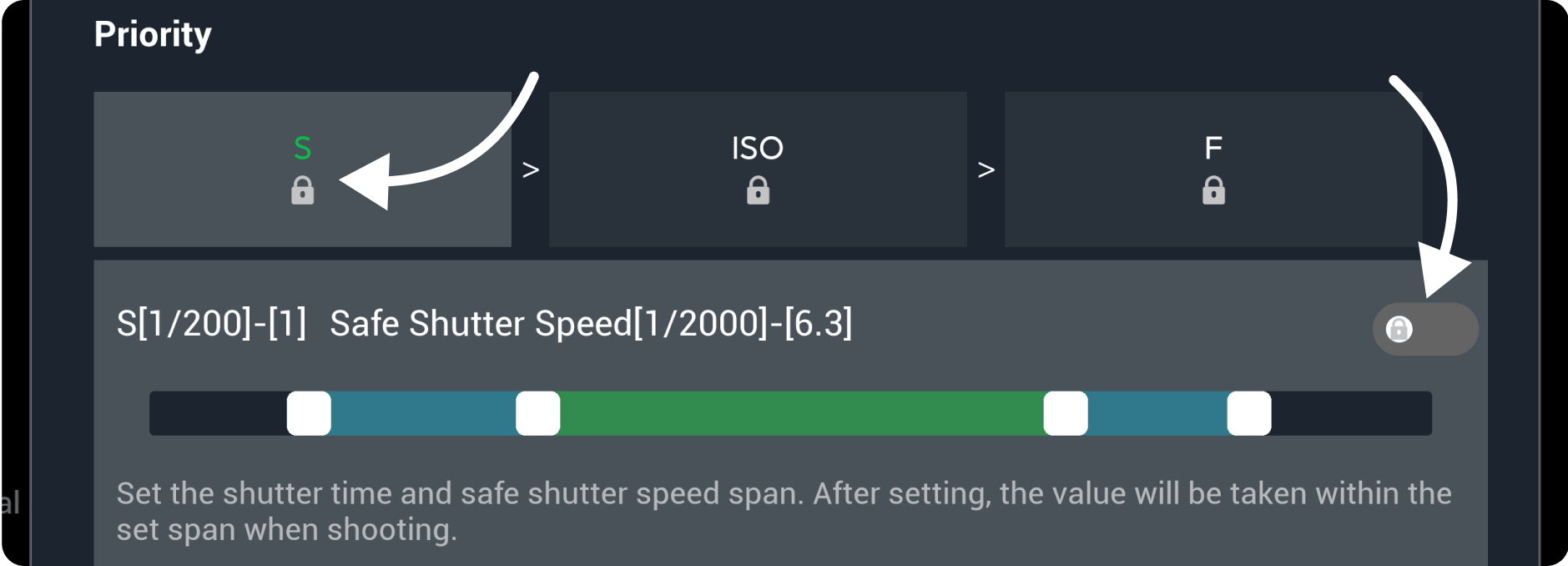Click the left blue slider segment

[423, 413]
